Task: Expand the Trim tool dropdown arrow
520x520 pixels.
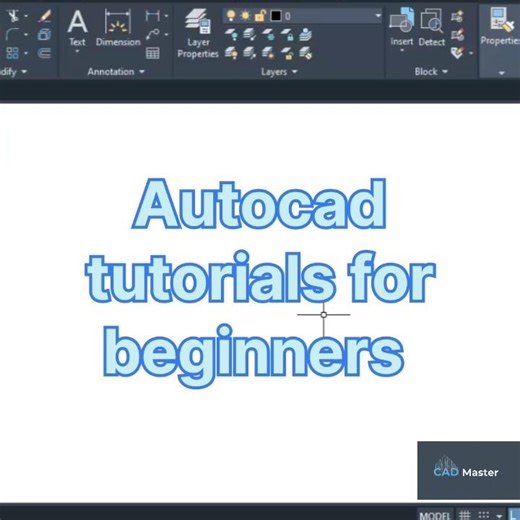Action: pos(26,16)
